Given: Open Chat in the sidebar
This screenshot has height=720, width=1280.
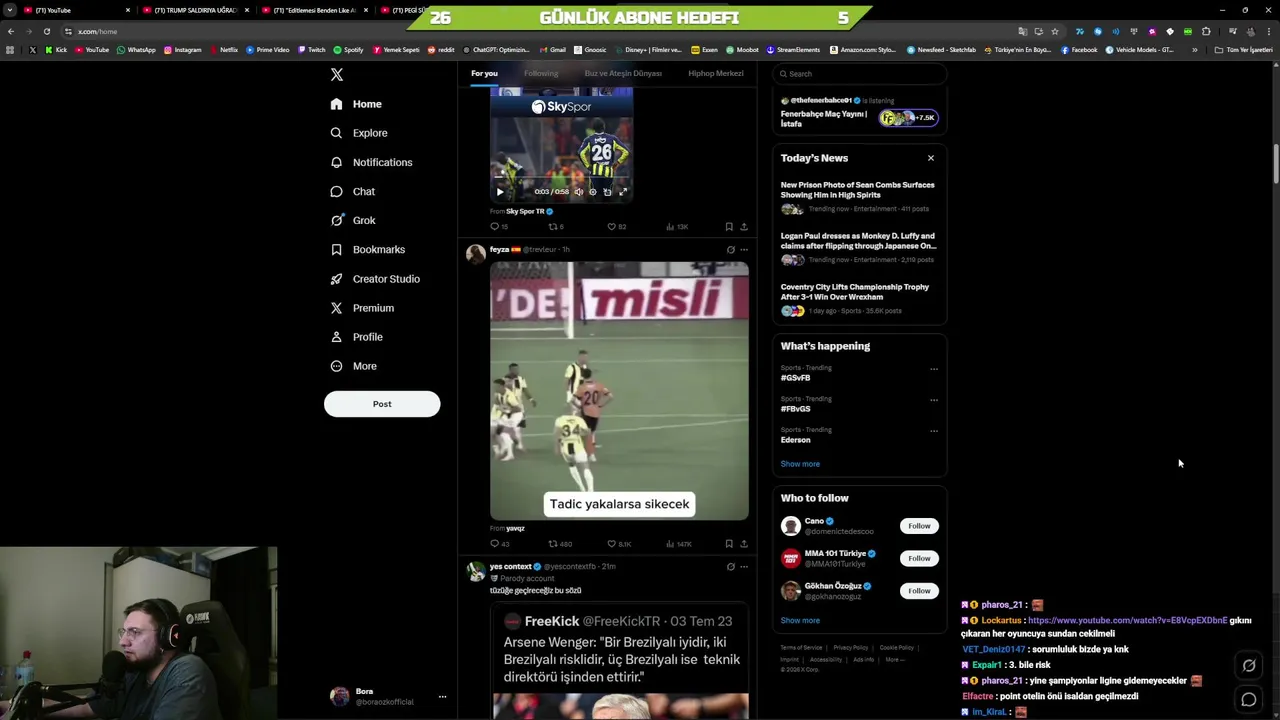Looking at the screenshot, I should (353, 191).
